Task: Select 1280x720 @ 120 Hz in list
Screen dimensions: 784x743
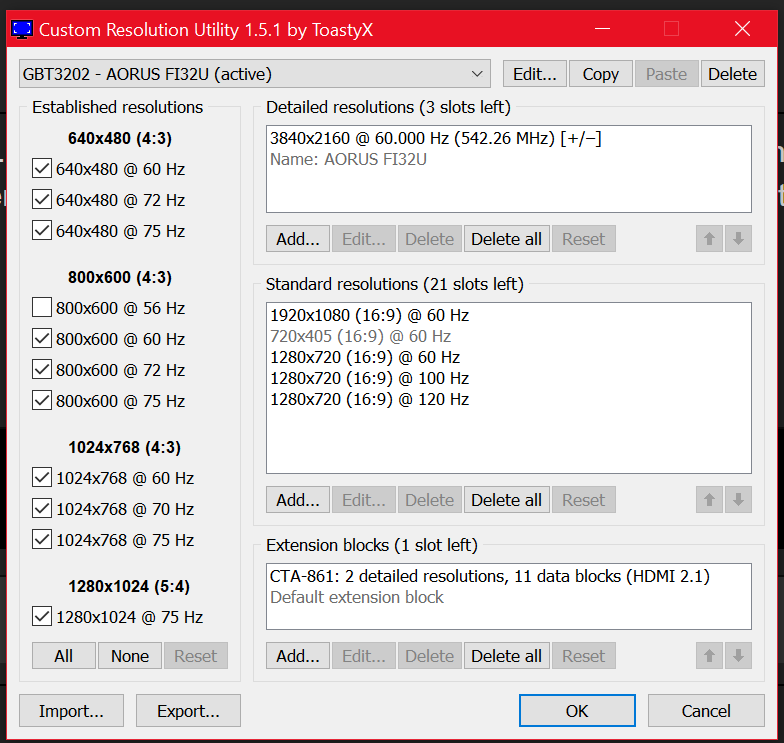Action: (369, 399)
